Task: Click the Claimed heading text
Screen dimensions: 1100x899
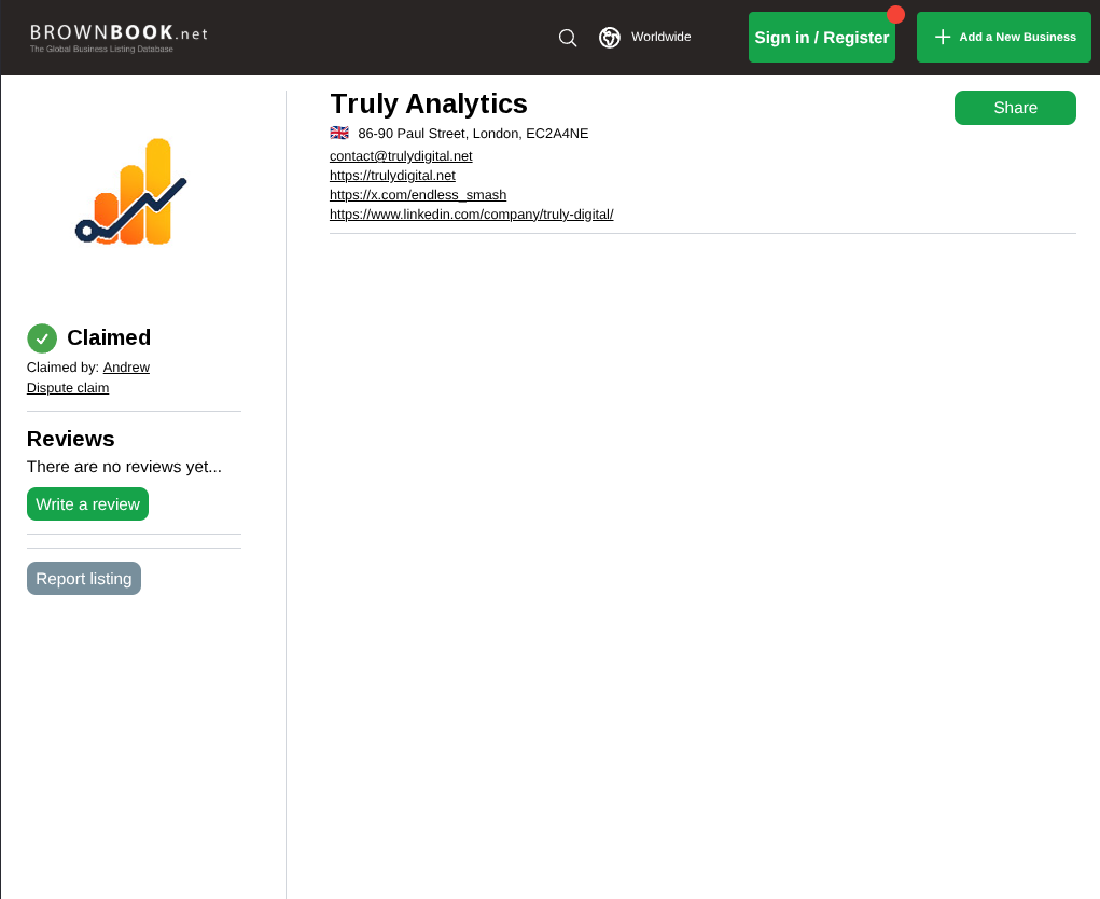Action: click(x=109, y=338)
